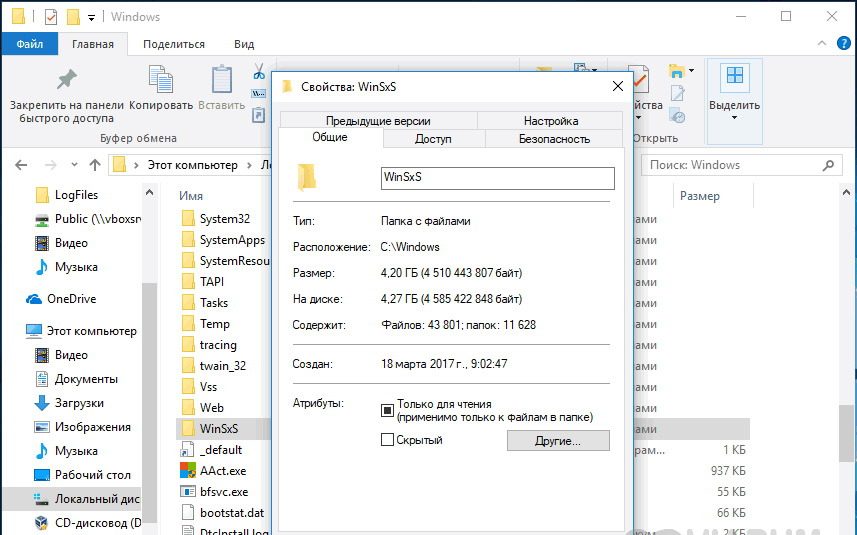Open the blue help question mark icon
The height and width of the screenshot is (535, 857).
point(843,44)
